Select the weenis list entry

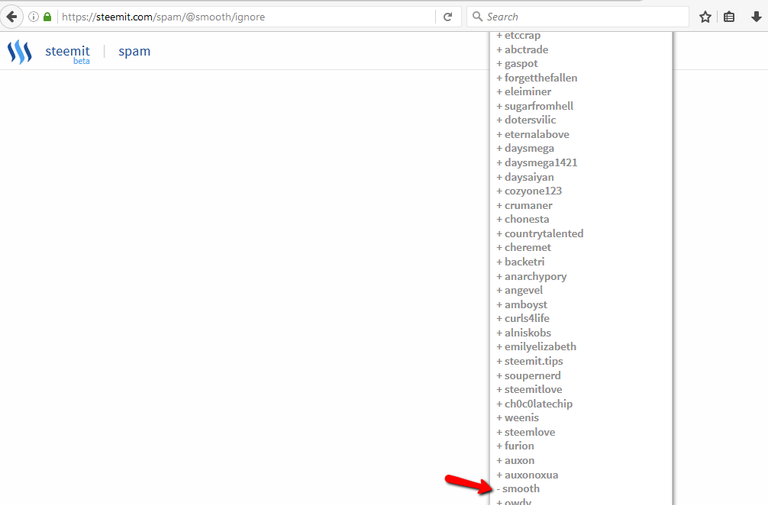pos(518,418)
